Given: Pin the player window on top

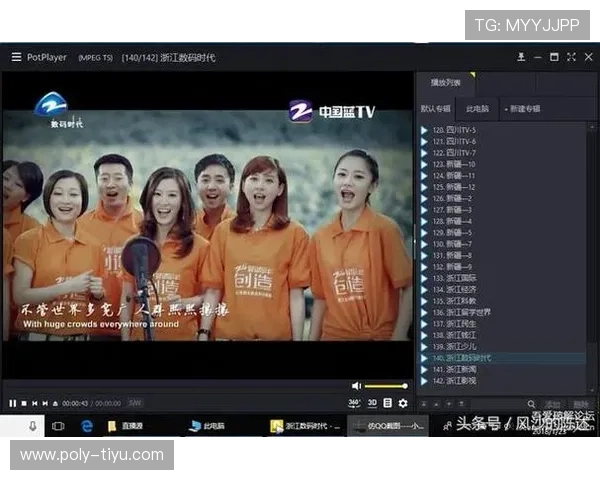Looking at the screenshot, I should [x=523, y=57].
